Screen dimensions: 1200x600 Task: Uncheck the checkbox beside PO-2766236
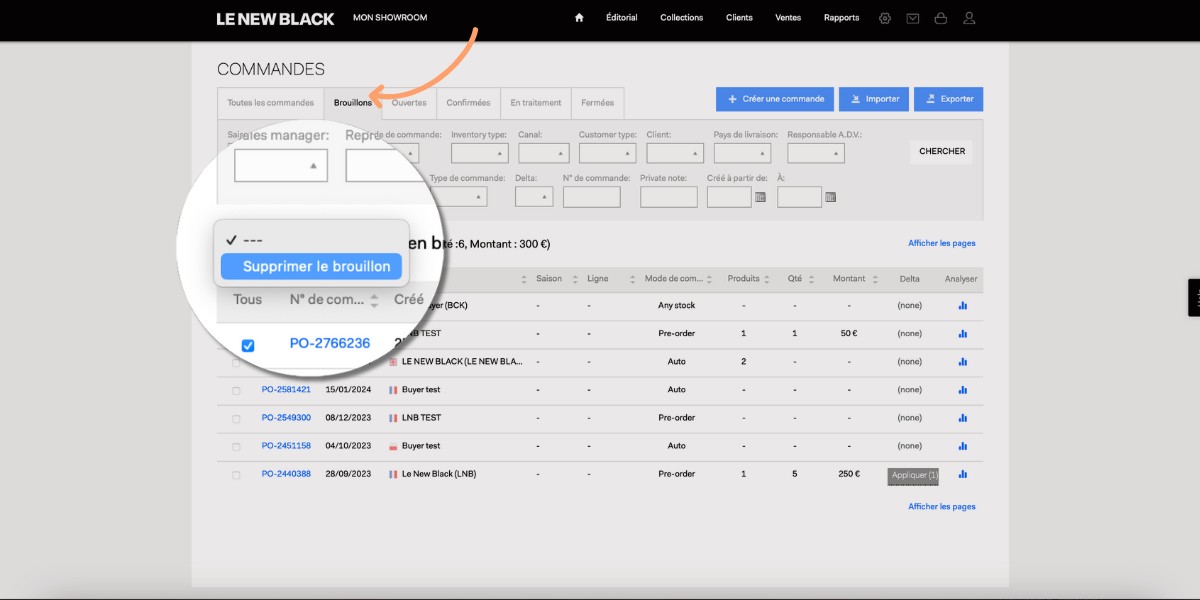pyautogui.click(x=248, y=345)
